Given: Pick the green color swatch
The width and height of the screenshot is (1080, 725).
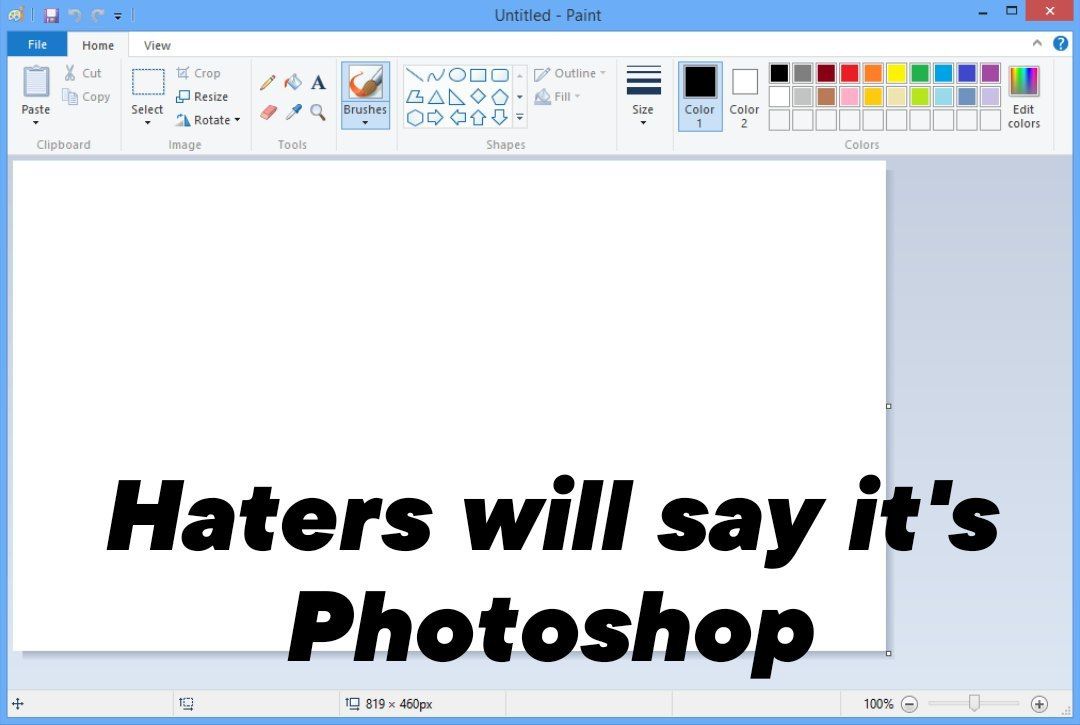Looking at the screenshot, I should 920,73.
